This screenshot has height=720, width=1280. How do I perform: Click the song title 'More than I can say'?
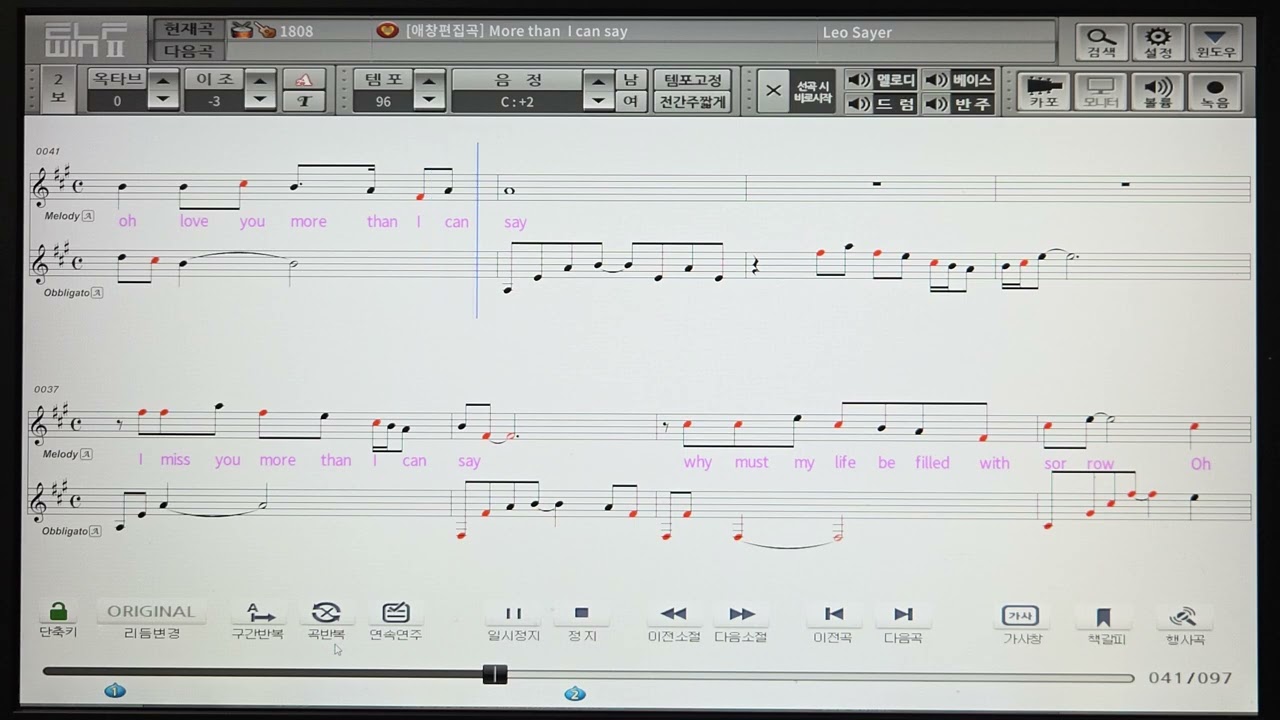pyautogui.click(x=558, y=31)
